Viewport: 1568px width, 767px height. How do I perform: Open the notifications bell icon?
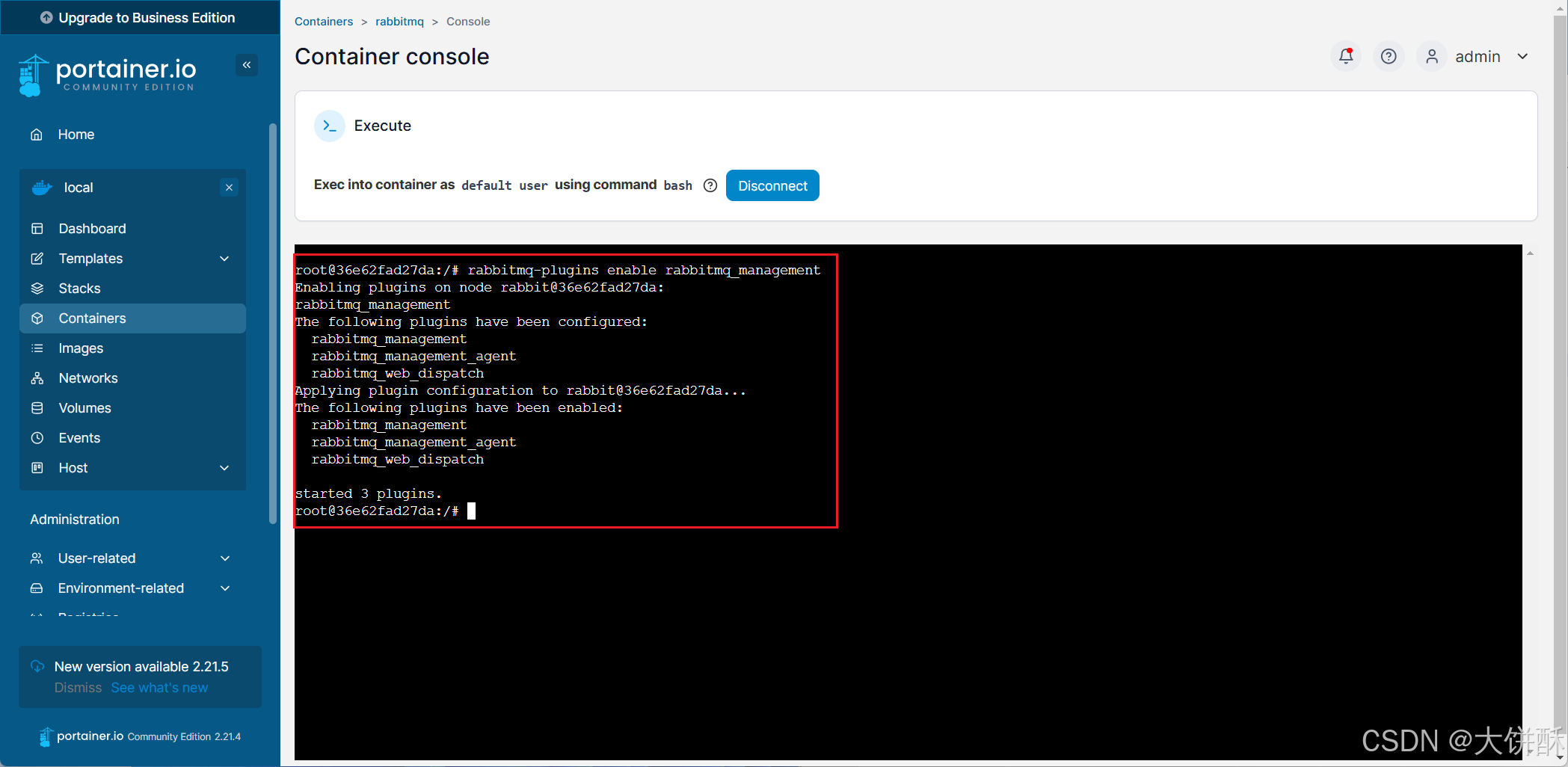click(1346, 56)
